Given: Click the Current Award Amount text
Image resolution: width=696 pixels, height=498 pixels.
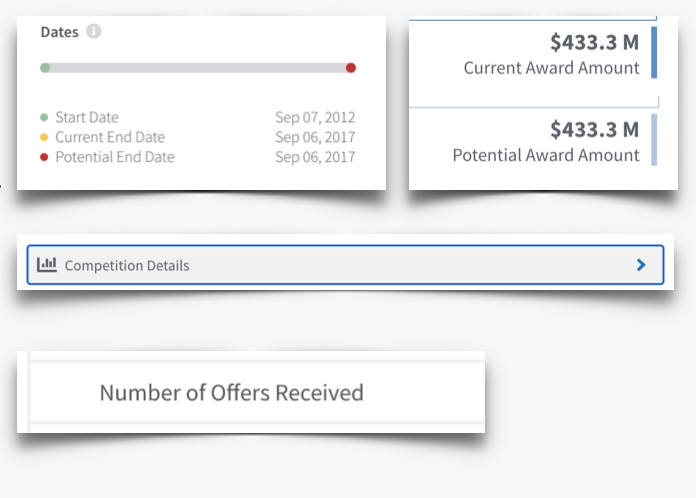Looking at the screenshot, I should click(x=552, y=68).
